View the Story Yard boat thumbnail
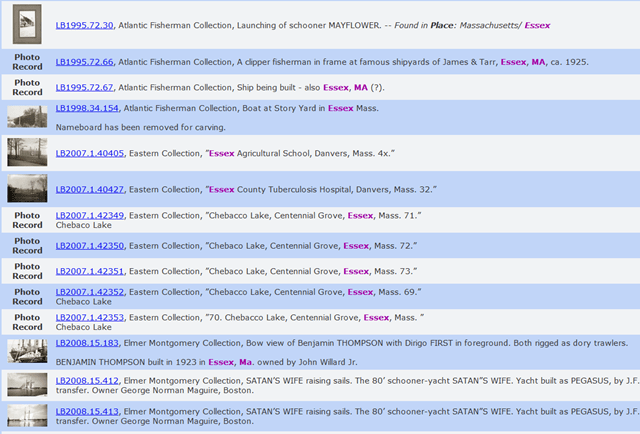640x434 pixels. [27, 117]
